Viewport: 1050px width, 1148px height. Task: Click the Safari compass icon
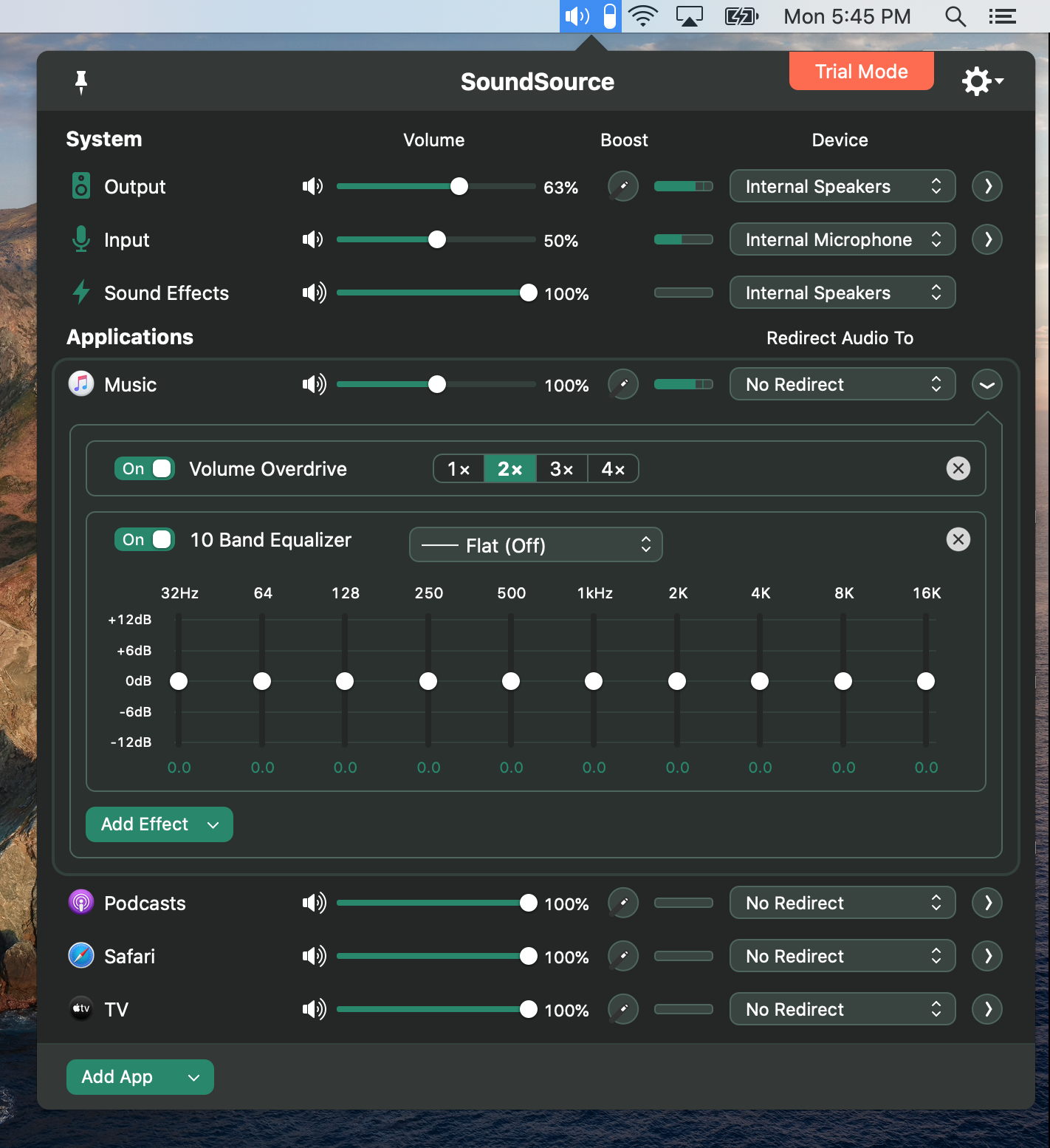(x=81, y=956)
